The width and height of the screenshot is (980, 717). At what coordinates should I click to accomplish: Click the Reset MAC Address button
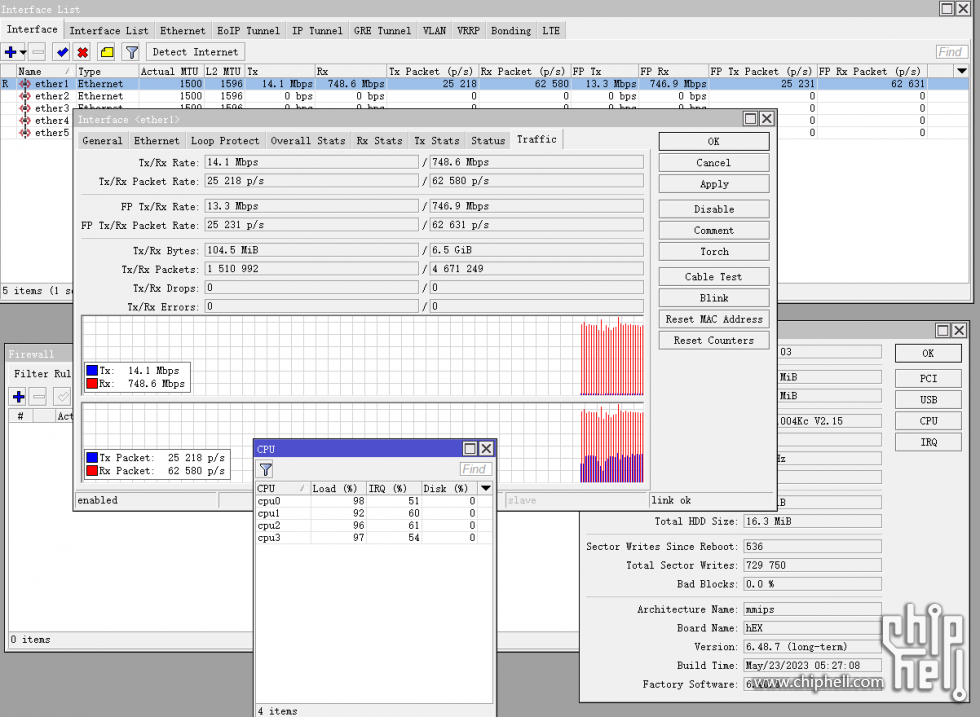[714, 319]
